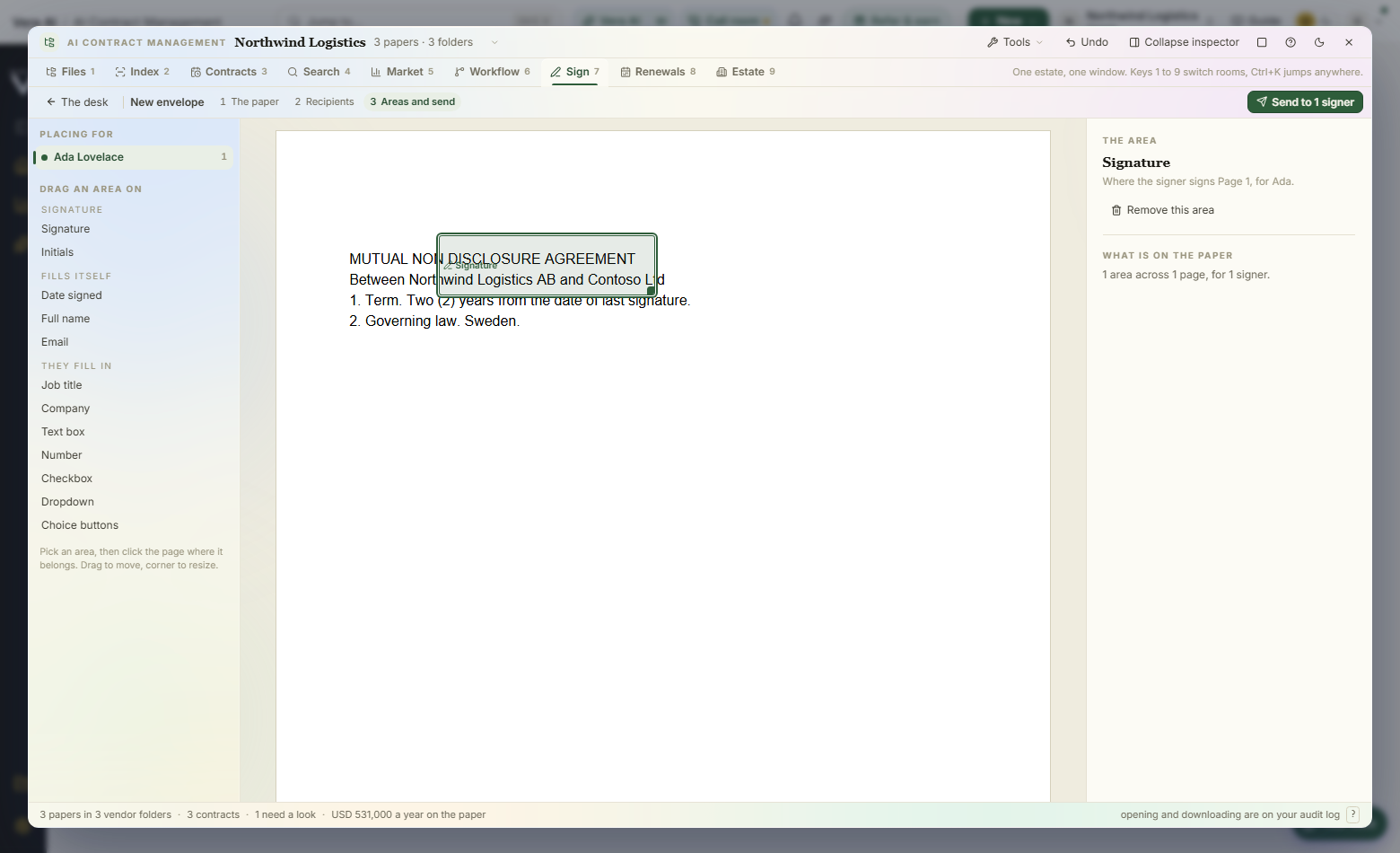1400x853 pixels.
Task: Expand the chevron next to 3 folders
Action: tap(494, 42)
